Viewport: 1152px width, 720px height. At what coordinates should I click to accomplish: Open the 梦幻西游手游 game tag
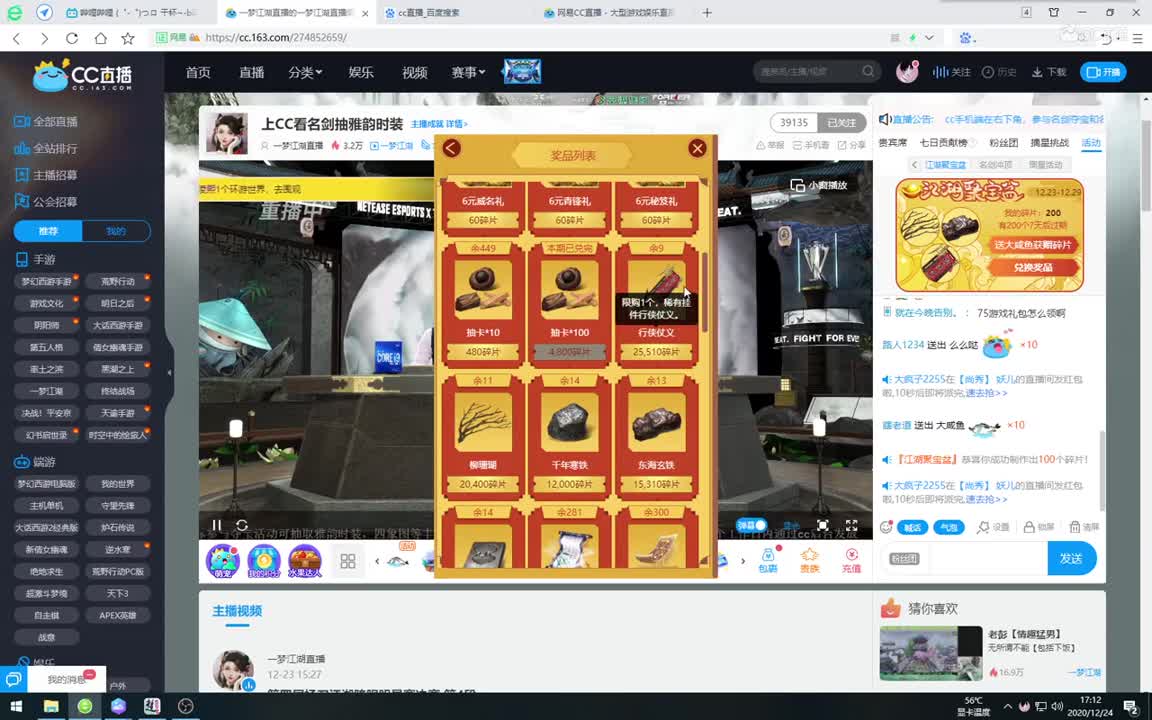pos(46,281)
